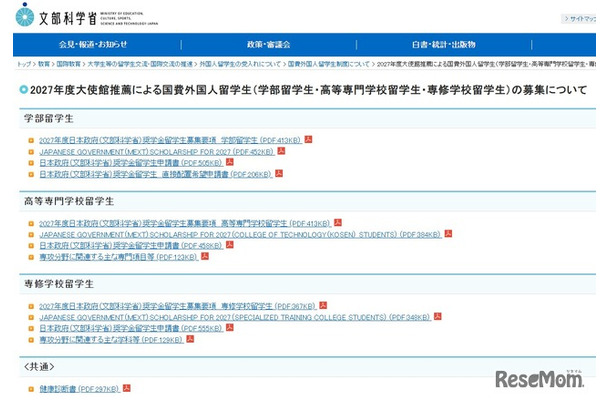This screenshot has height=400, width=610.
Task: Open COLLEGE OF TECHNOLOGY (KOSEN) STUDENTS PDF link
Action: [x=240, y=235]
